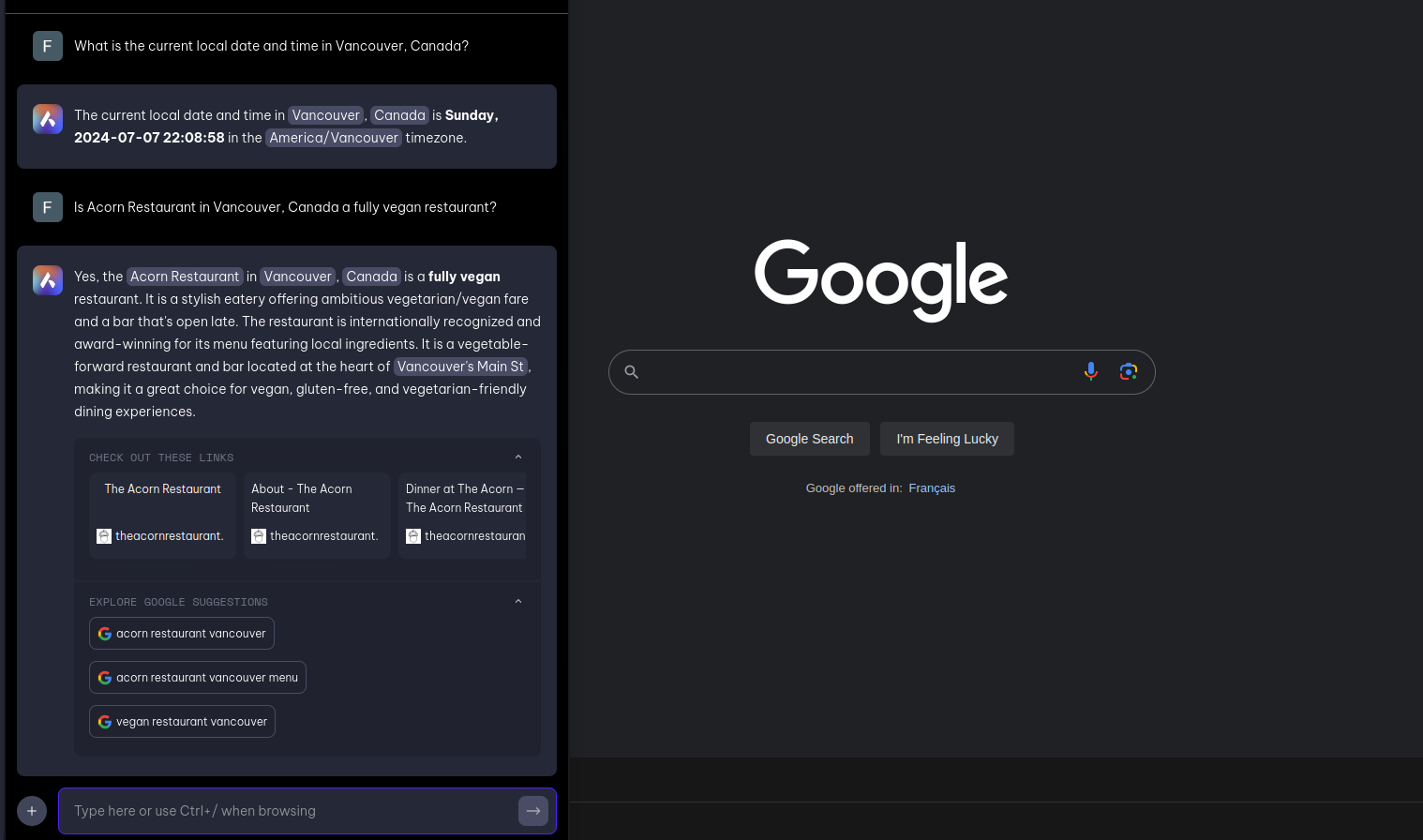Click user avatar F on Vancouver time question
1423x840 pixels.
[48, 46]
